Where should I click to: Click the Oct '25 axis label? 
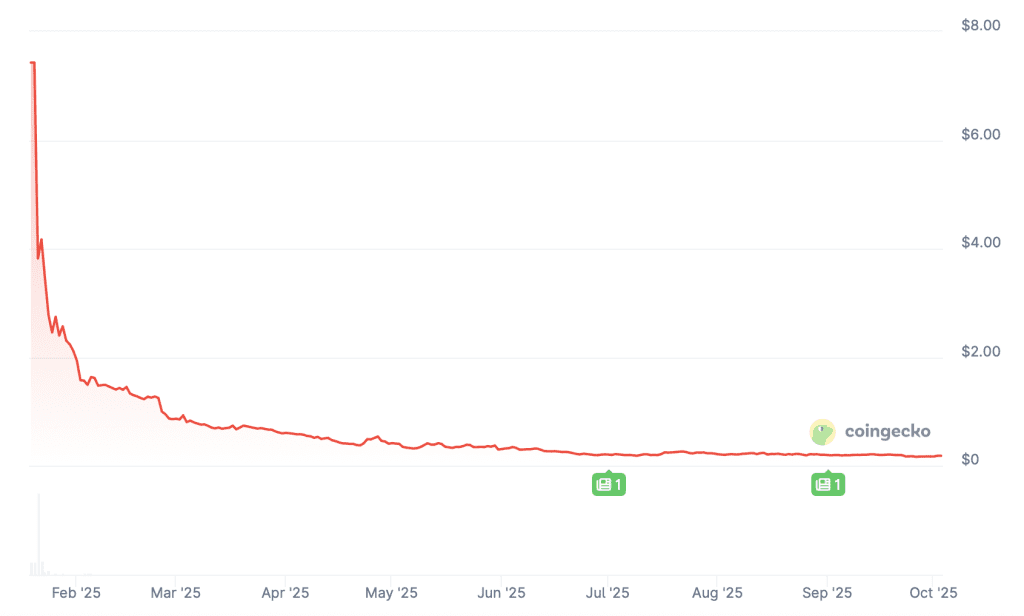(932, 593)
